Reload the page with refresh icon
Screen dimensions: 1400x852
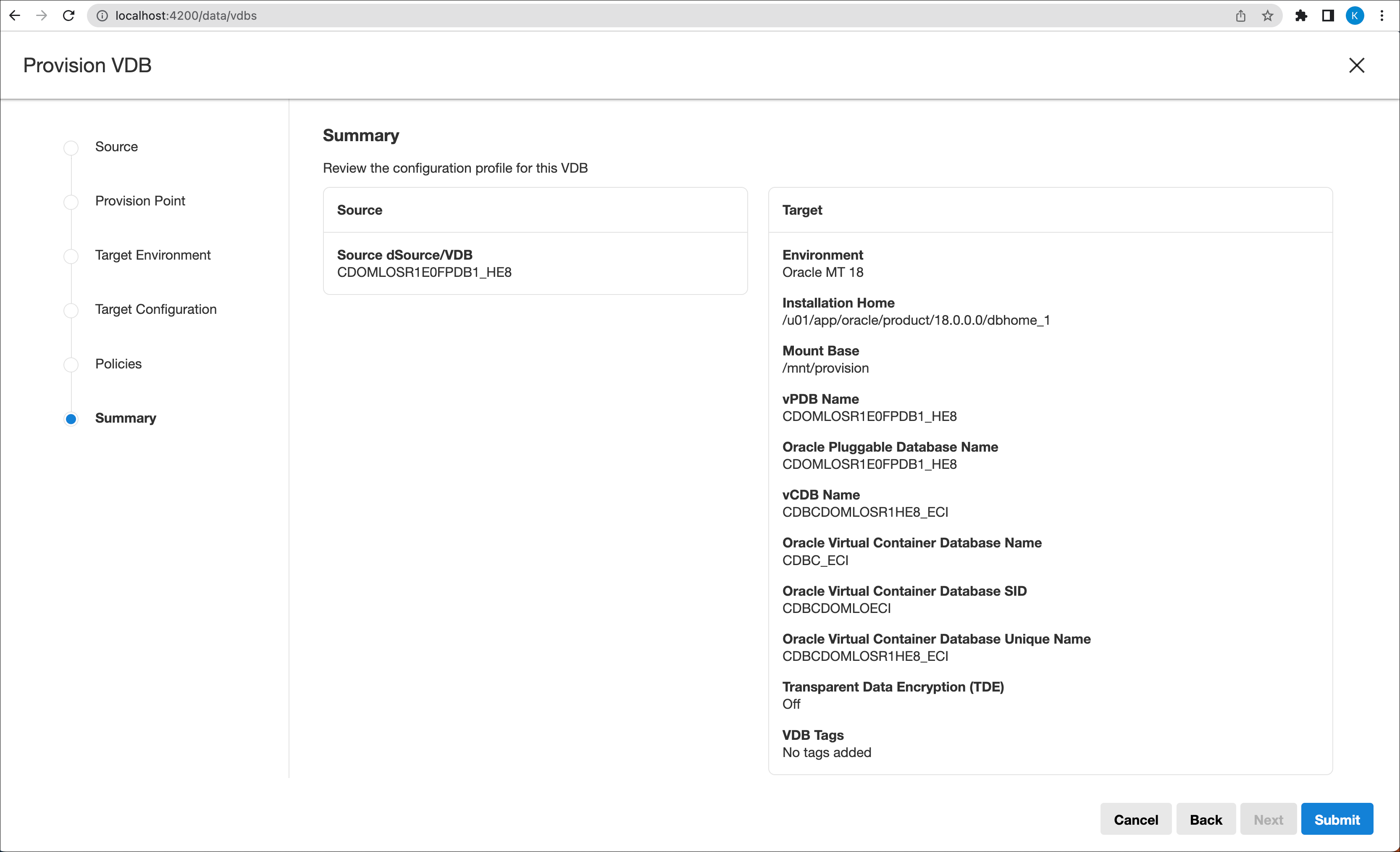pos(69,16)
